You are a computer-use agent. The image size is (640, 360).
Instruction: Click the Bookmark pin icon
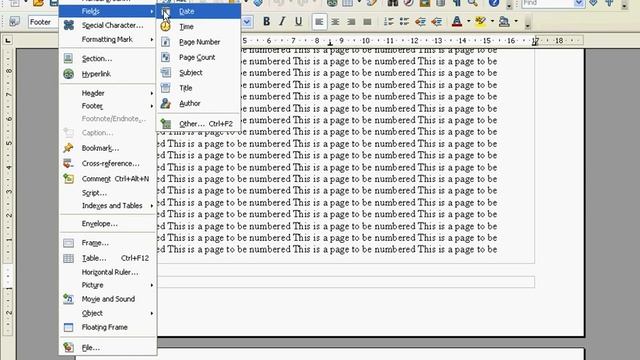pos(69,148)
